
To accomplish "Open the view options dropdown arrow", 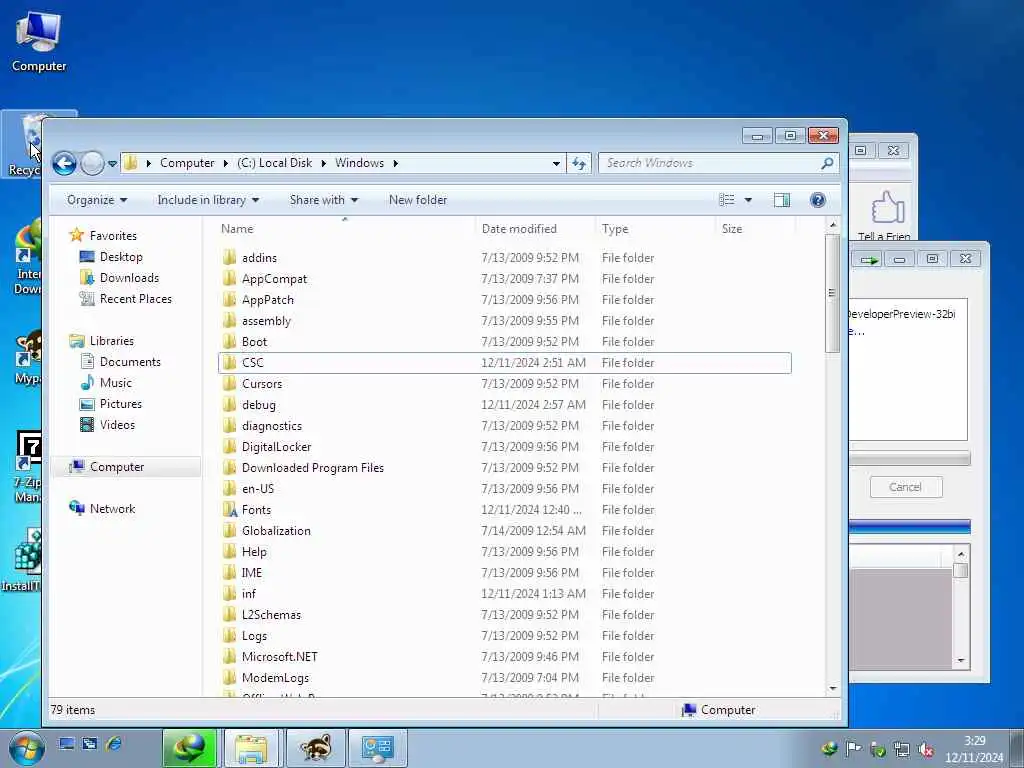I will point(748,200).
